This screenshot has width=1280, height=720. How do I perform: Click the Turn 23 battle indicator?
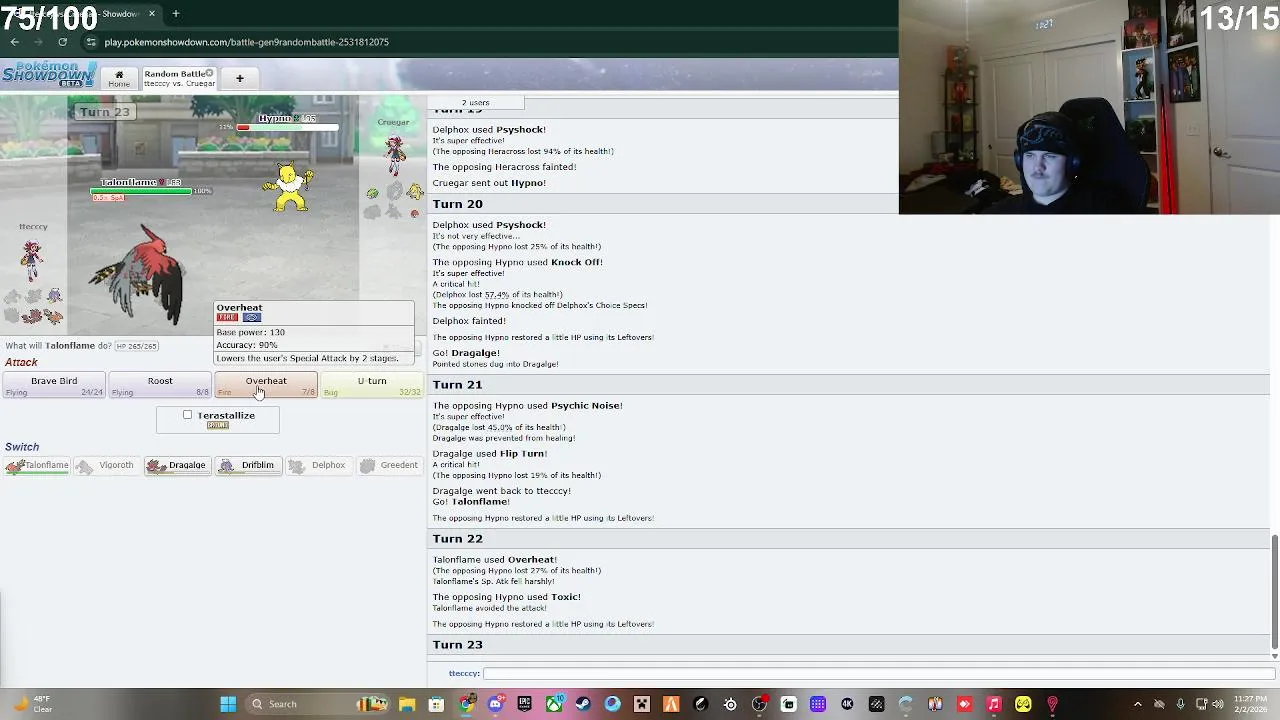(104, 112)
